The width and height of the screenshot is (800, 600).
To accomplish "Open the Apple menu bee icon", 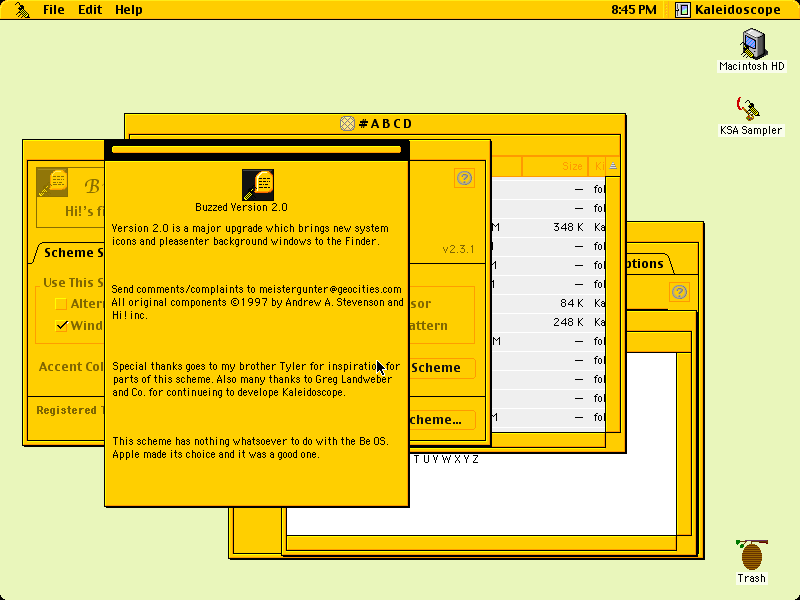I will (21, 10).
